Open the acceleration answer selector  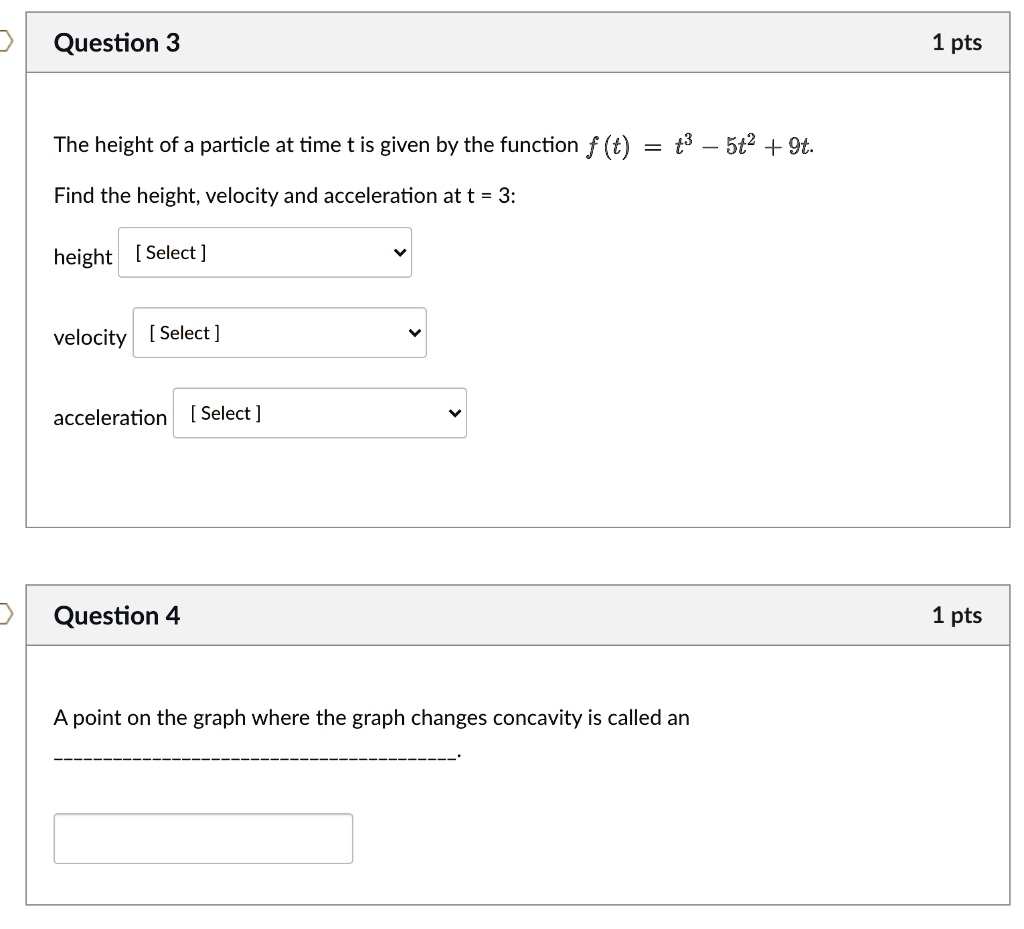click(x=320, y=413)
